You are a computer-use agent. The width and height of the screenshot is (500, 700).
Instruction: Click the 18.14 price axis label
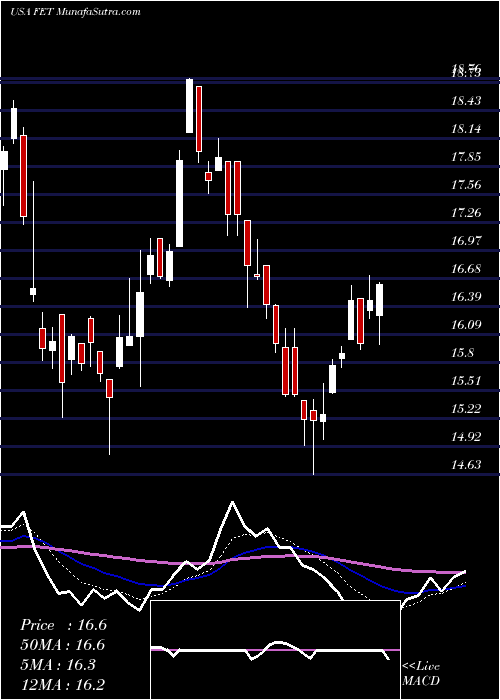[467, 129]
